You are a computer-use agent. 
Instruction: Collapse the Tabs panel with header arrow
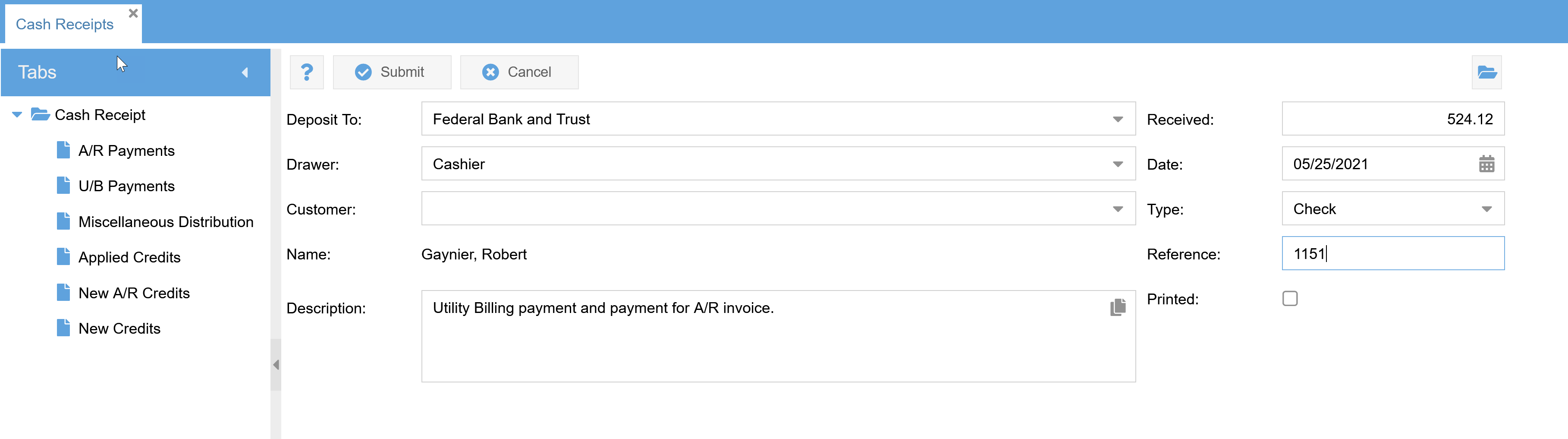pos(245,73)
